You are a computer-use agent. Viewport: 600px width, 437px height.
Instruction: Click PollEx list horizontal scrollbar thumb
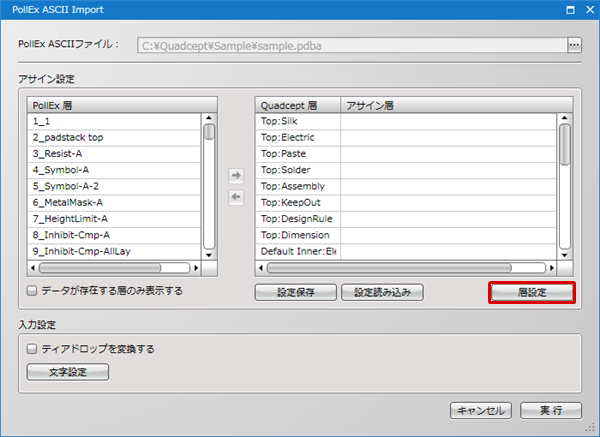100,268
